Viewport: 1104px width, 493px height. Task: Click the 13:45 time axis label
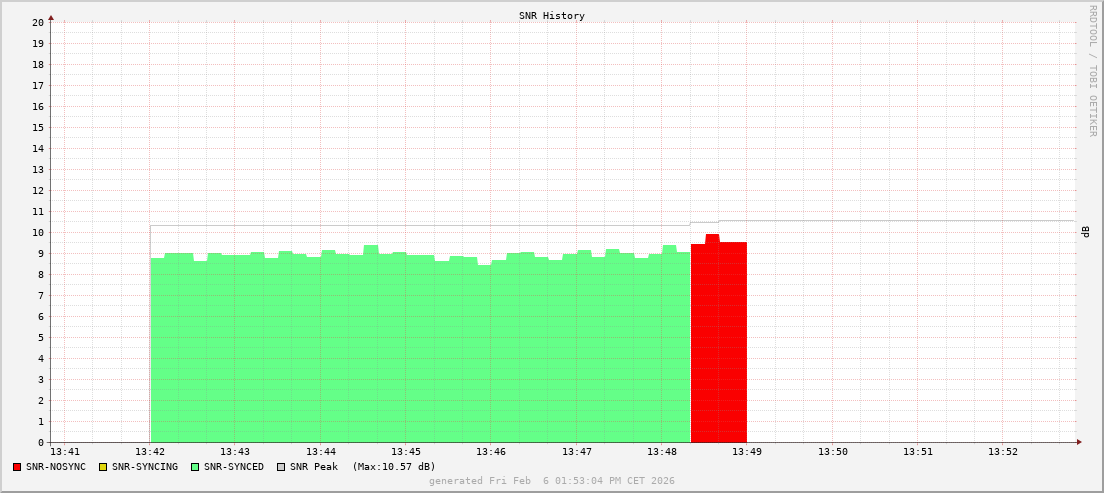pyautogui.click(x=406, y=452)
